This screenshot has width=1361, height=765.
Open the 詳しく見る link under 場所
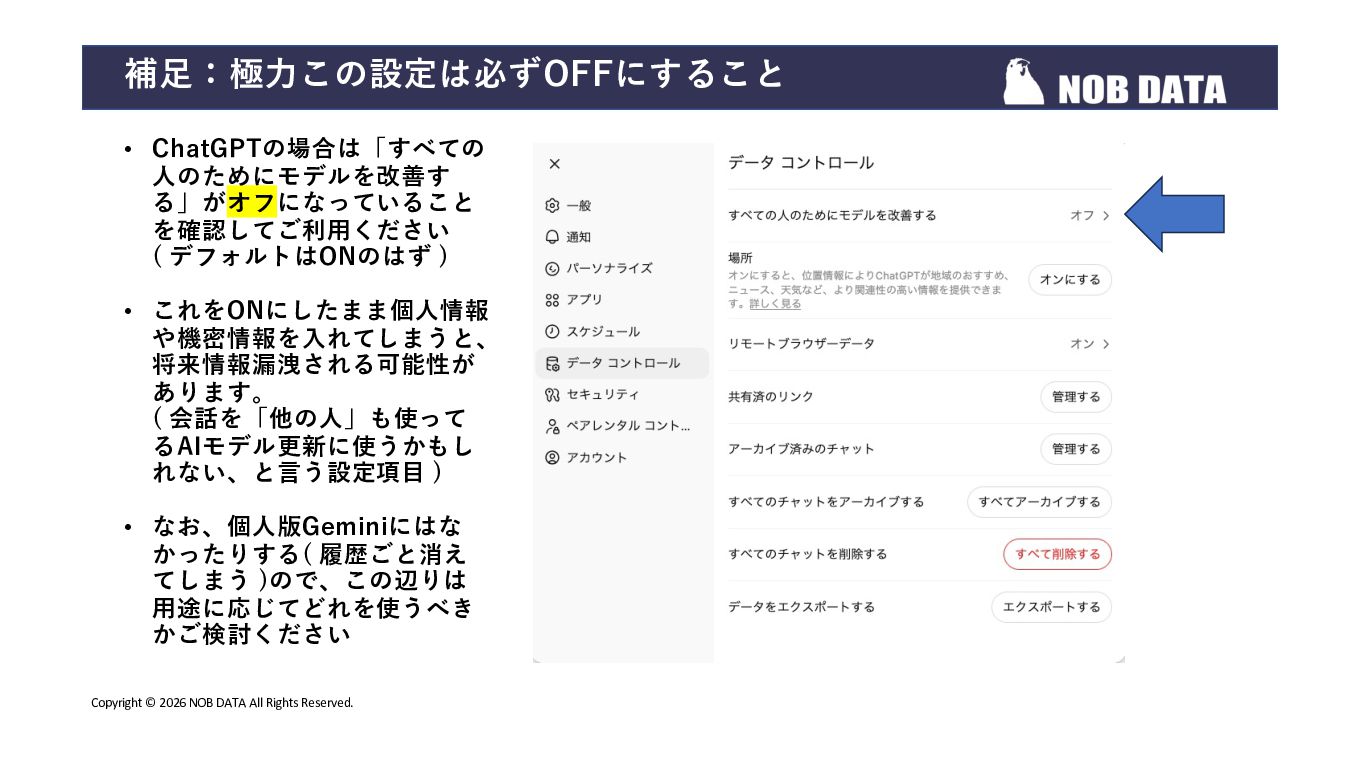[775, 303]
